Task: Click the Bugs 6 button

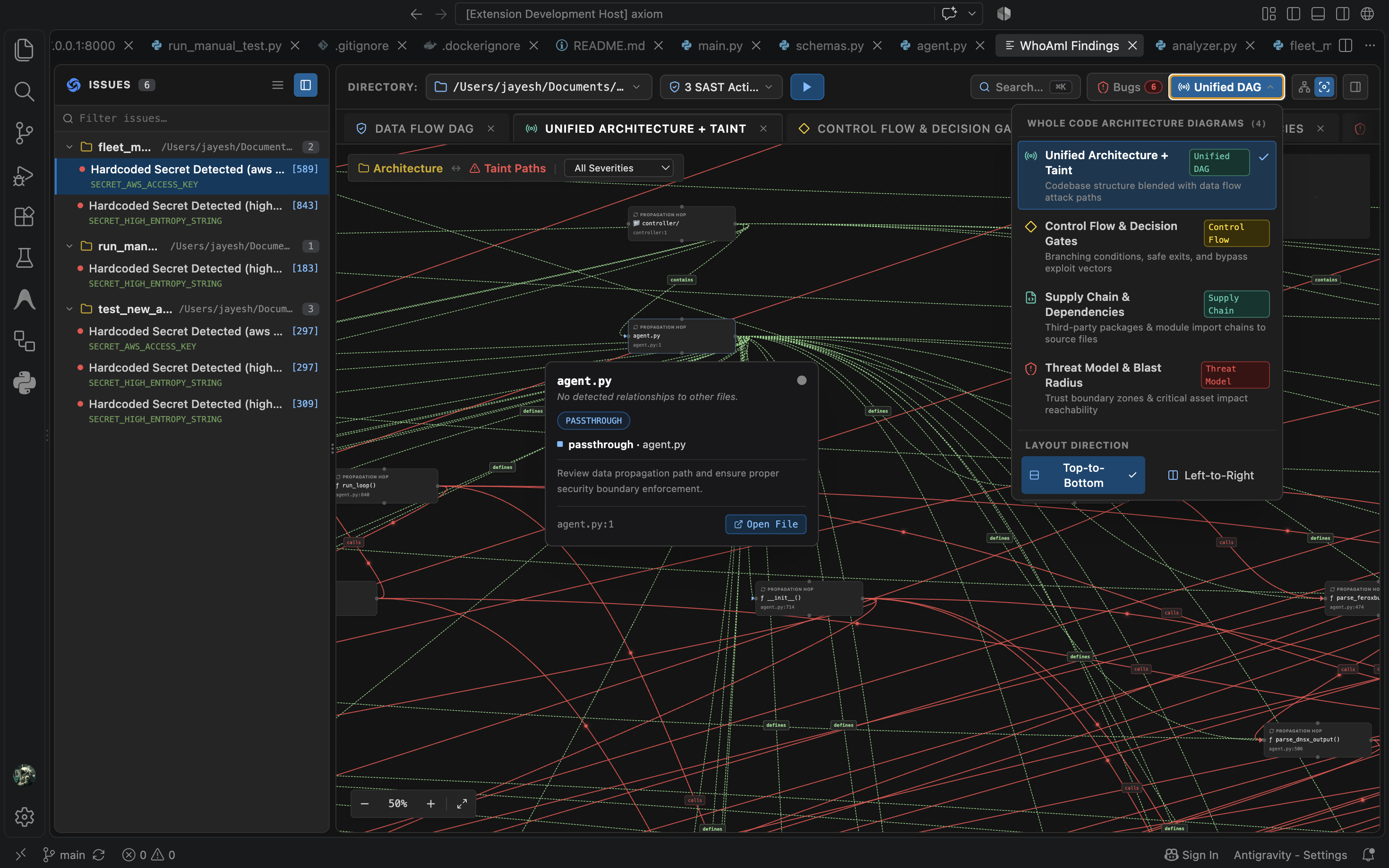Action: (1129, 87)
